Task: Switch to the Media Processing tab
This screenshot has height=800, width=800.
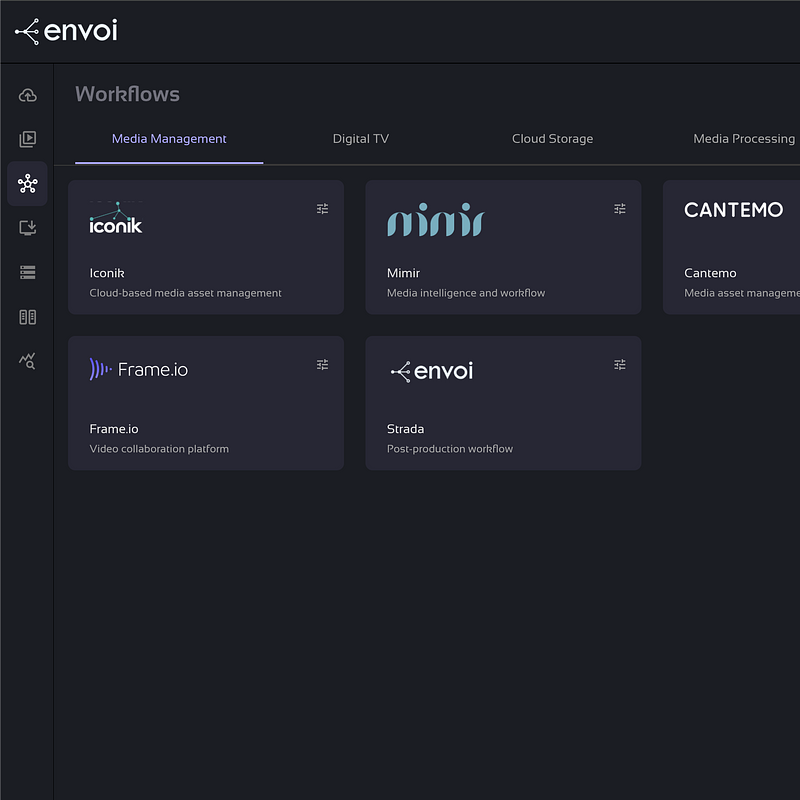Action: click(x=743, y=139)
